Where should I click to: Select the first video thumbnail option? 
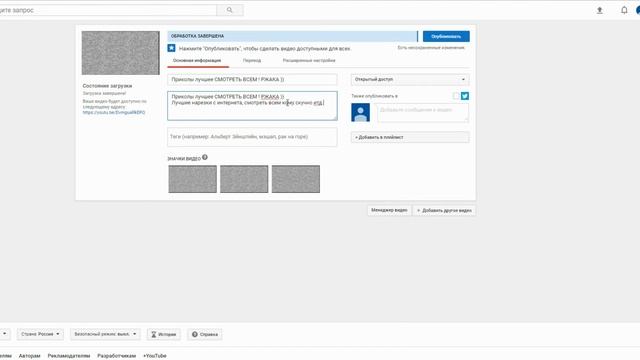click(193, 179)
